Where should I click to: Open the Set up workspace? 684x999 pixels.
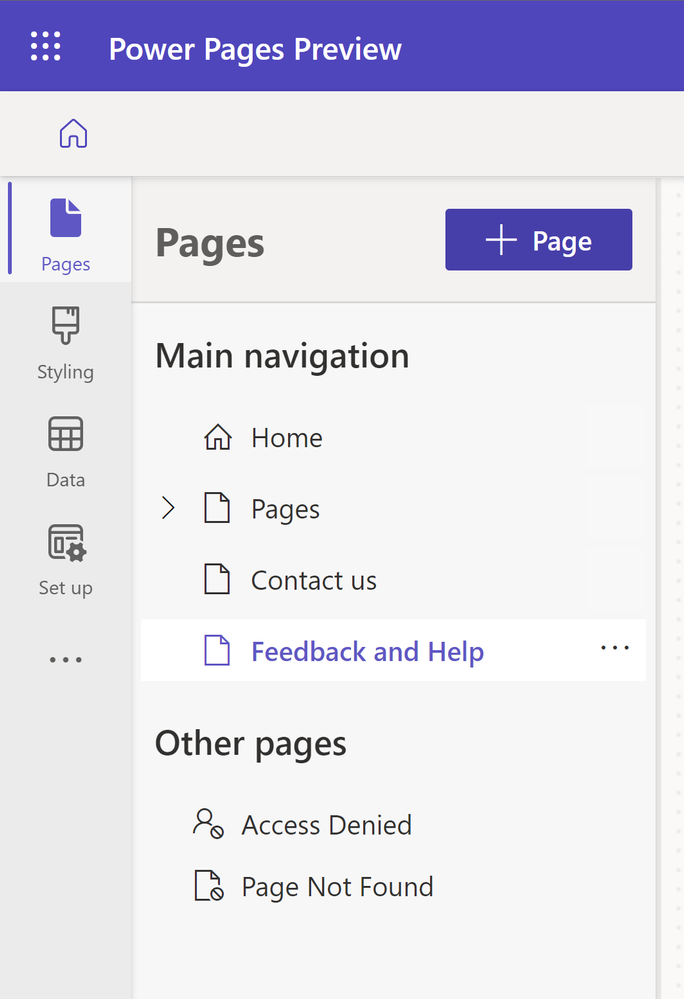tap(66, 560)
